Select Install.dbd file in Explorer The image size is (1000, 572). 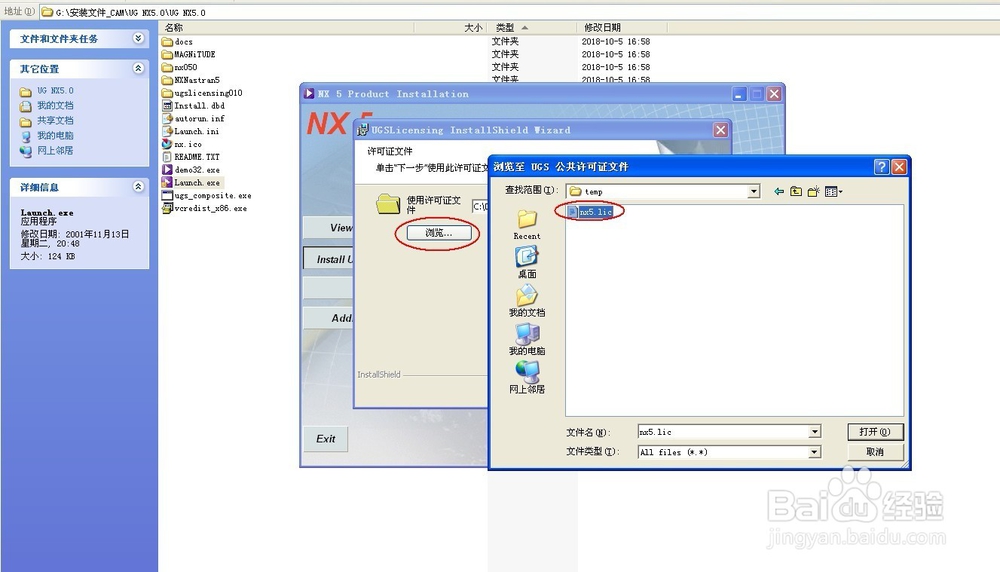coord(193,106)
